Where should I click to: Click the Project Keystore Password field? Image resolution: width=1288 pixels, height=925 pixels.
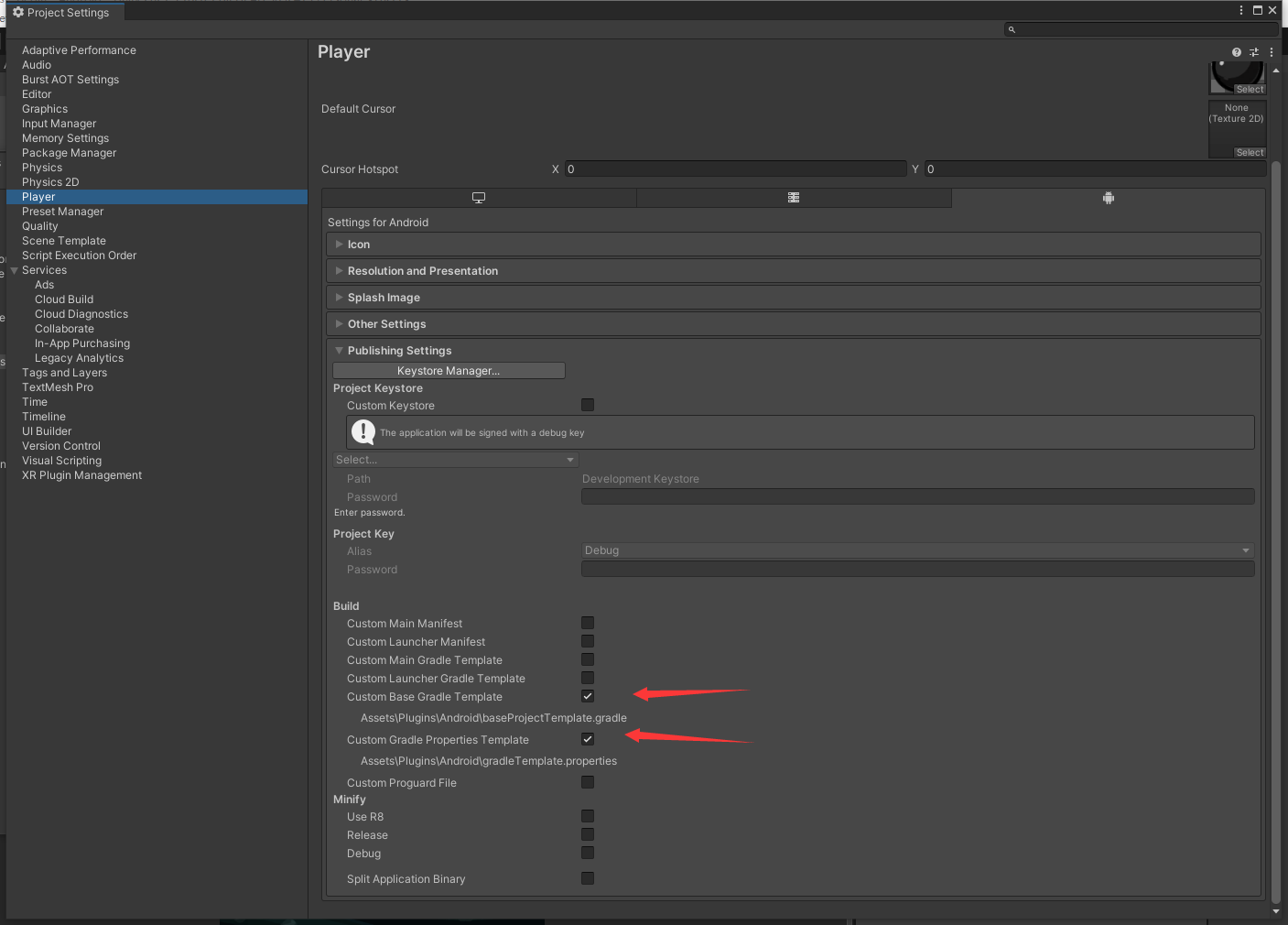coord(917,496)
